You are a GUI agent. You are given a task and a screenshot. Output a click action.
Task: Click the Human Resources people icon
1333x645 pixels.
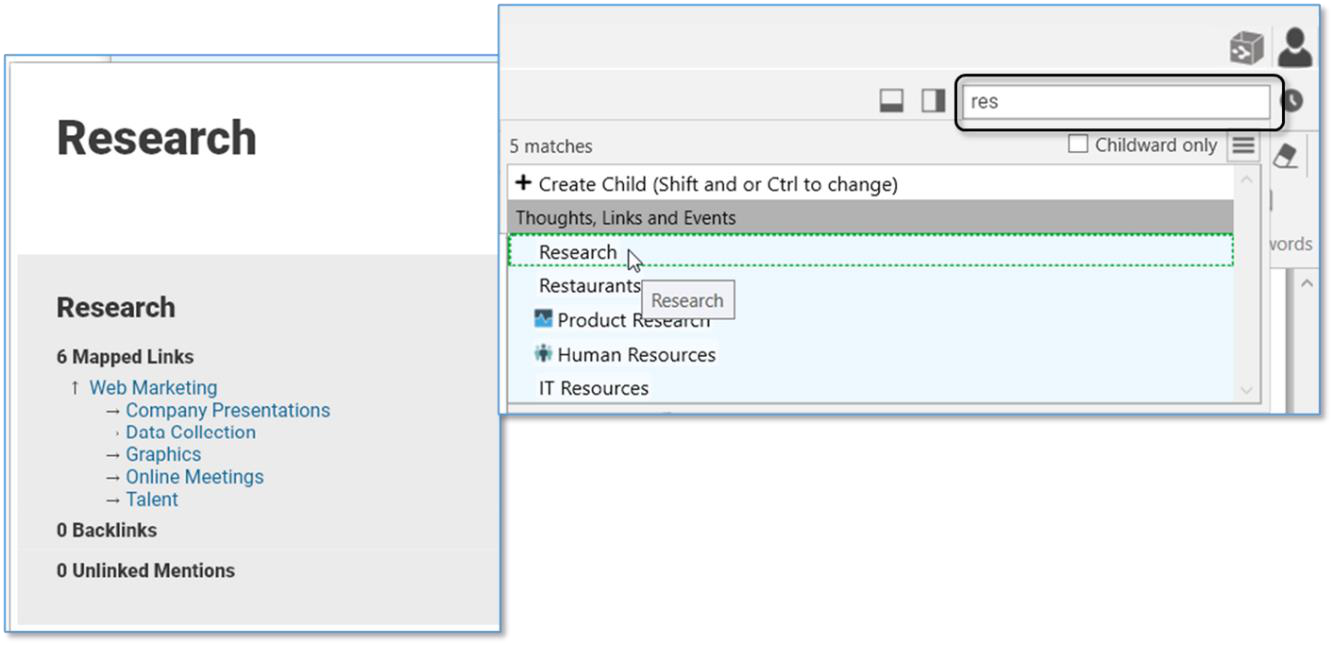click(543, 354)
